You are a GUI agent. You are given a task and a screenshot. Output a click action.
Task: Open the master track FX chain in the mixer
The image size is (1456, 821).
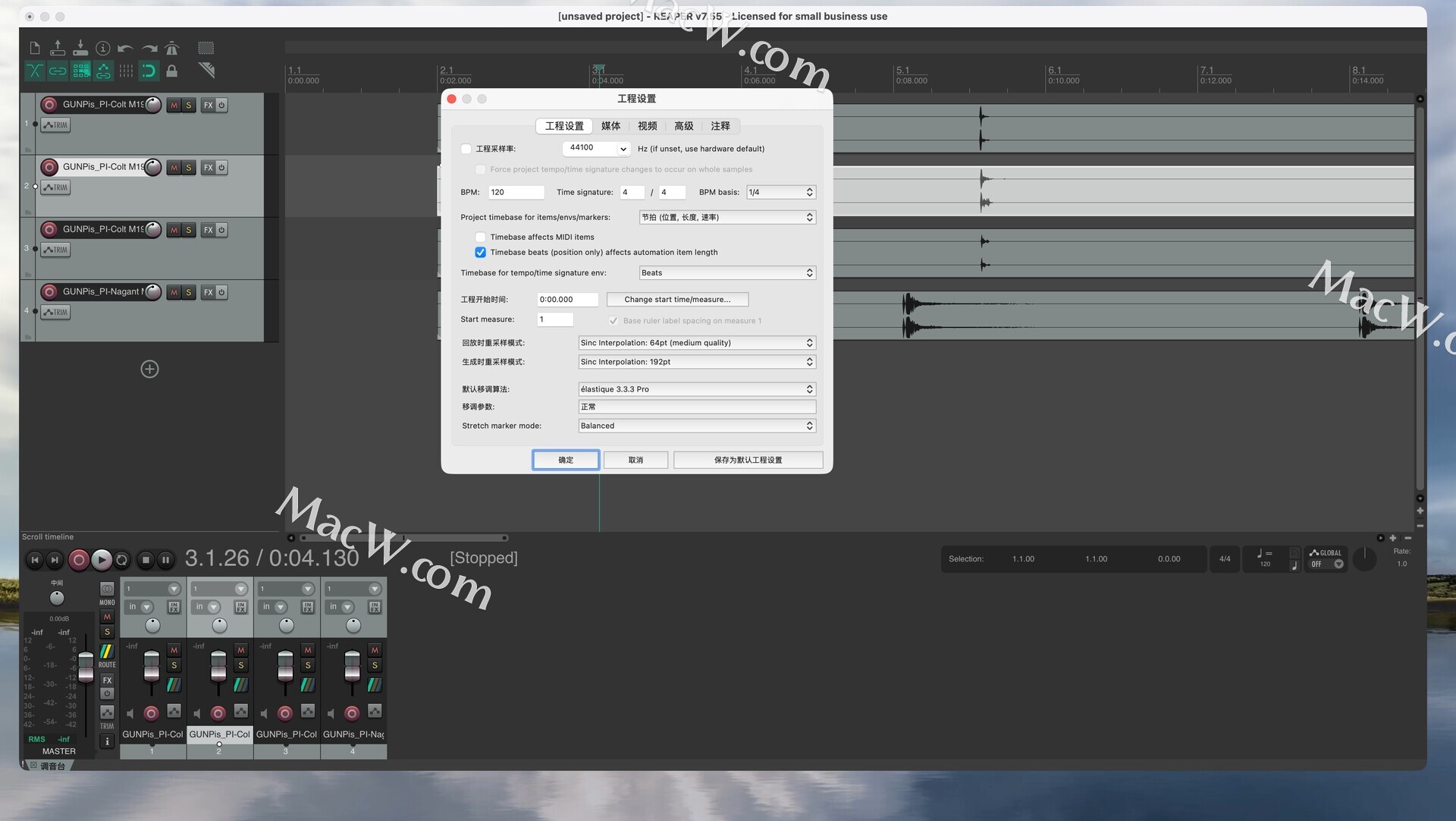click(x=107, y=680)
